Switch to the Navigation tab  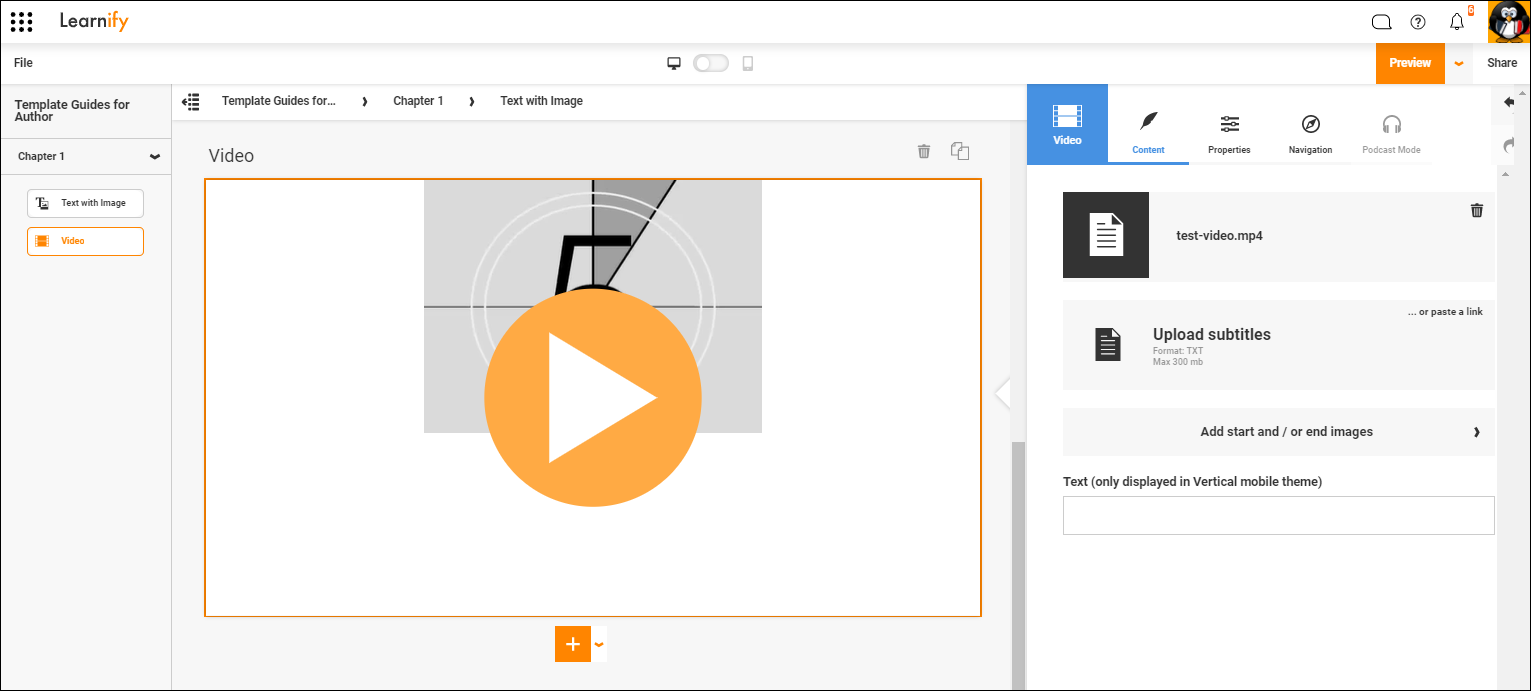click(1310, 132)
